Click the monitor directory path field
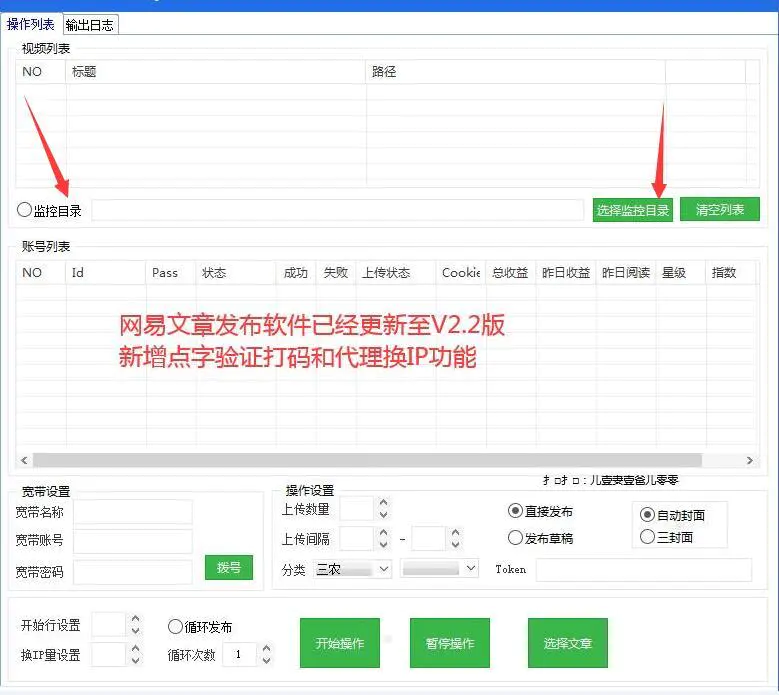 pos(337,210)
